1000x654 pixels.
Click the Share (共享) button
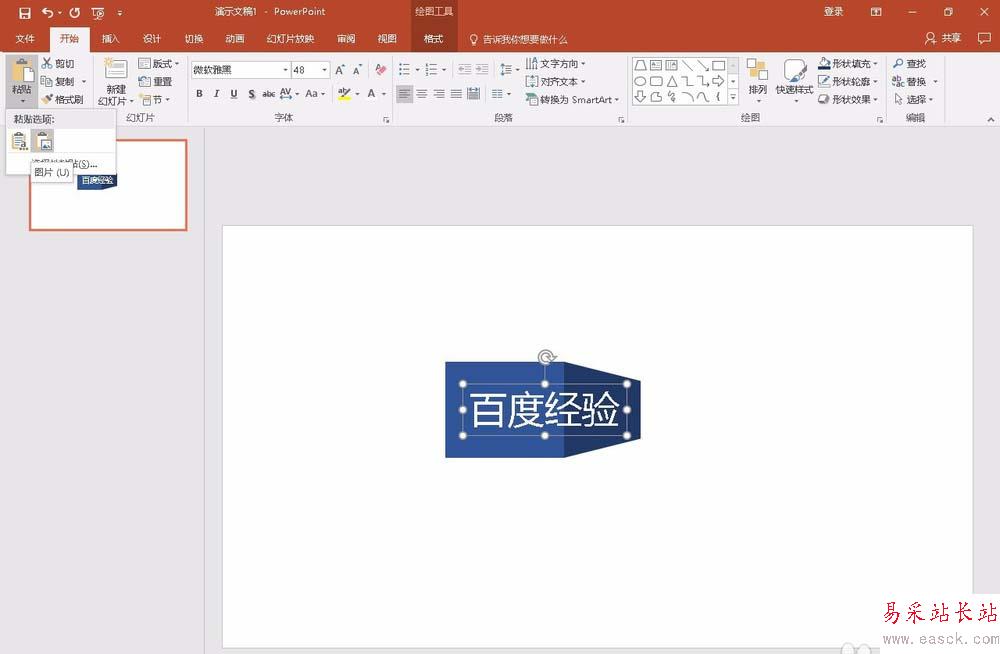click(943, 38)
